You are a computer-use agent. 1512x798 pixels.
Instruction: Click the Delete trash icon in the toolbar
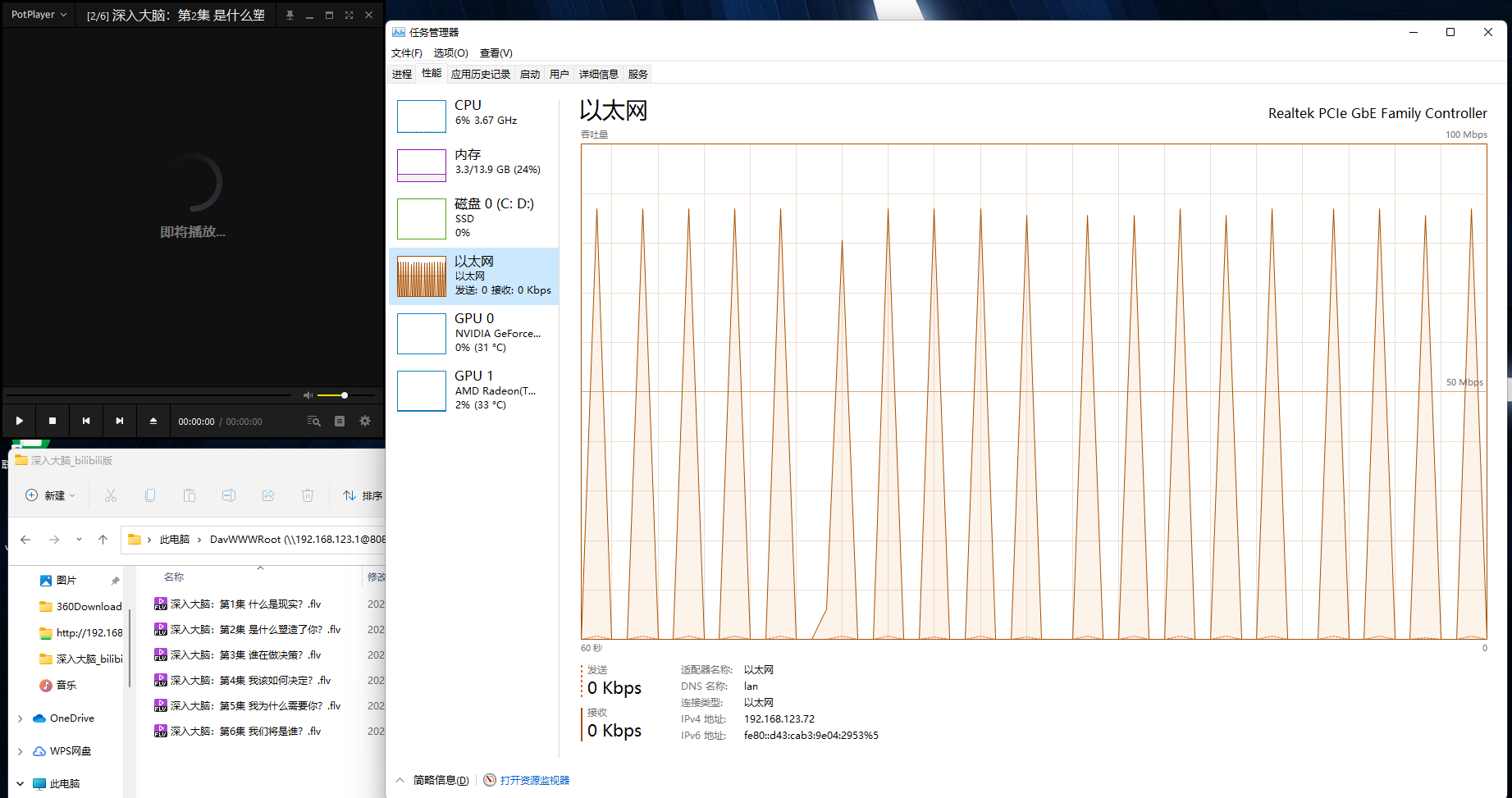(308, 495)
